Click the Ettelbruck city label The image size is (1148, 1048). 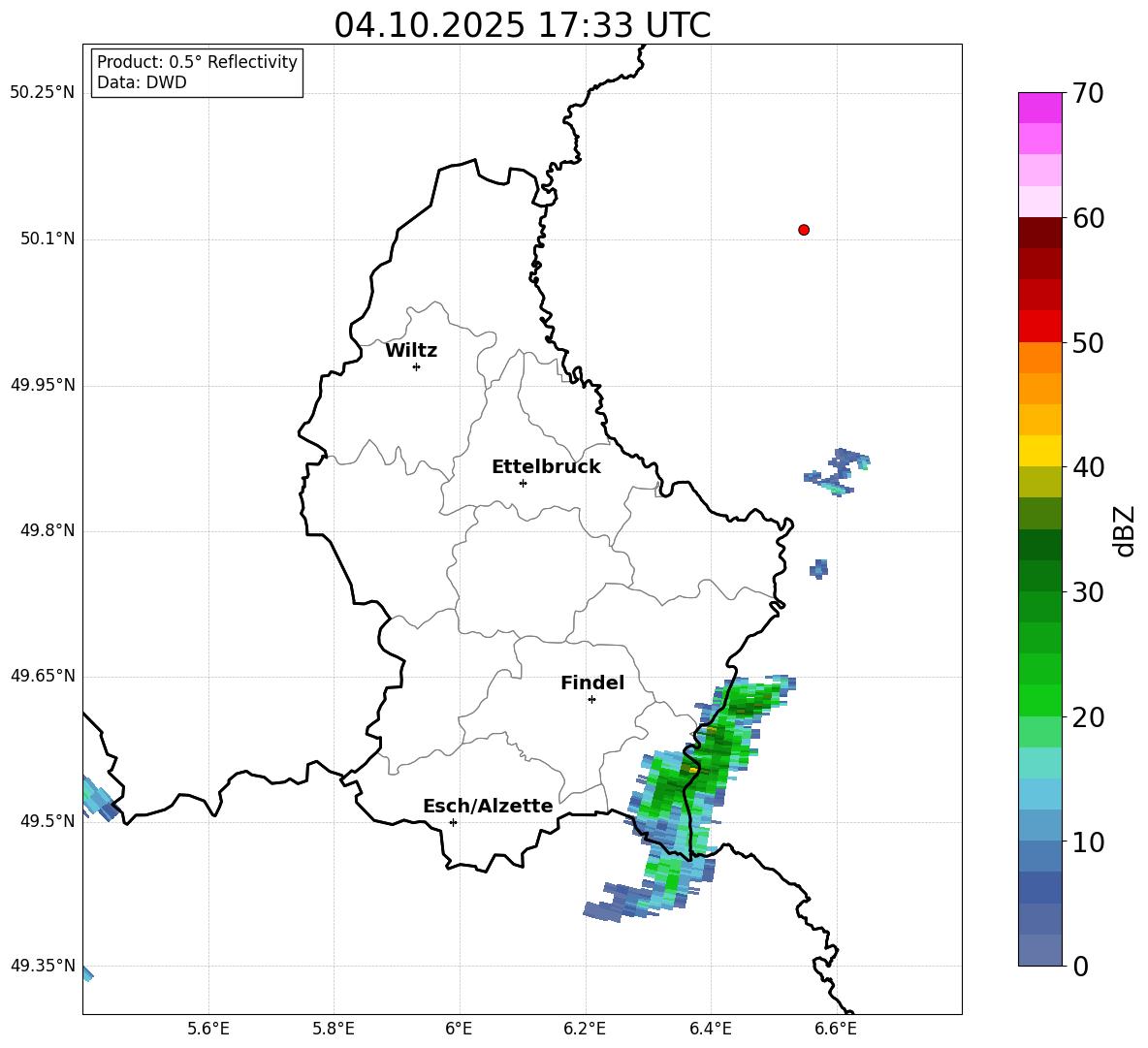(x=546, y=467)
